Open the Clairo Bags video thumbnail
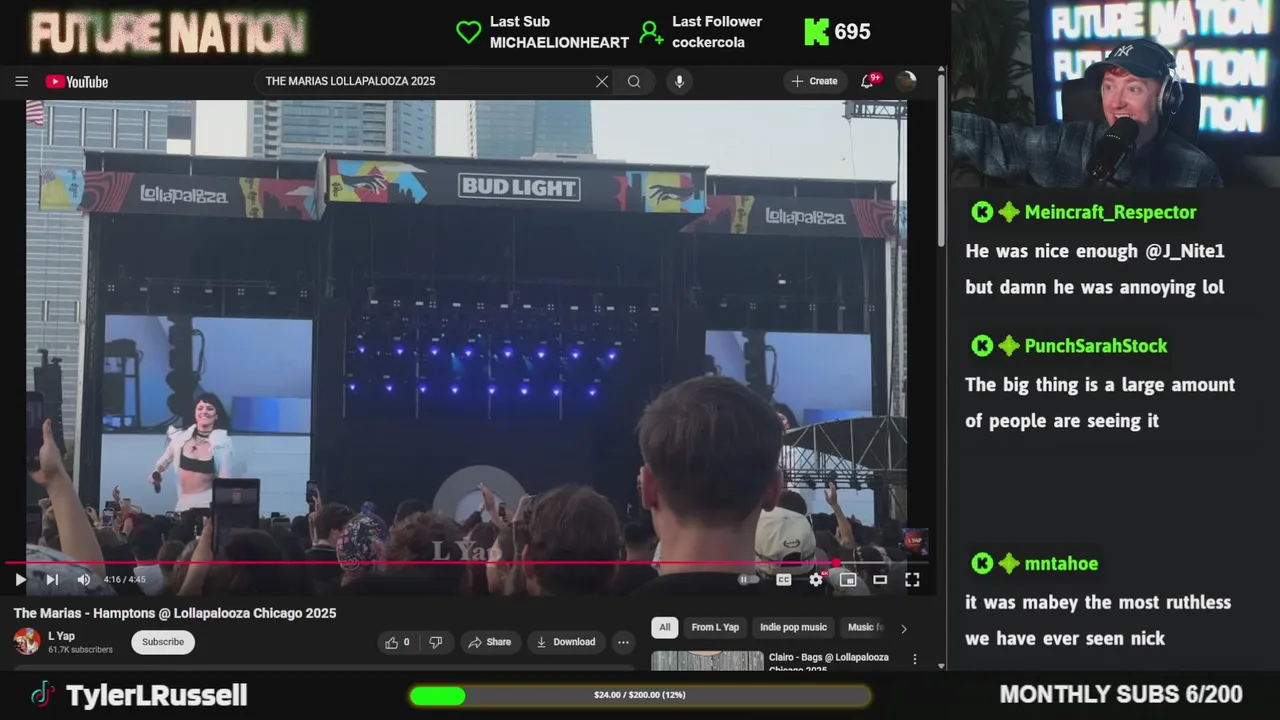 [x=707, y=661]
